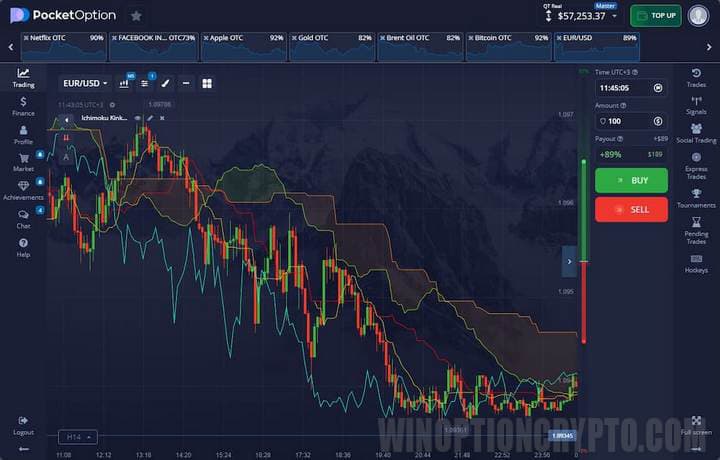Click the user avatar icon
Image resolution: width=720 pixels, height=460 pixels.
pyautogui.click(x=698, y=16)
